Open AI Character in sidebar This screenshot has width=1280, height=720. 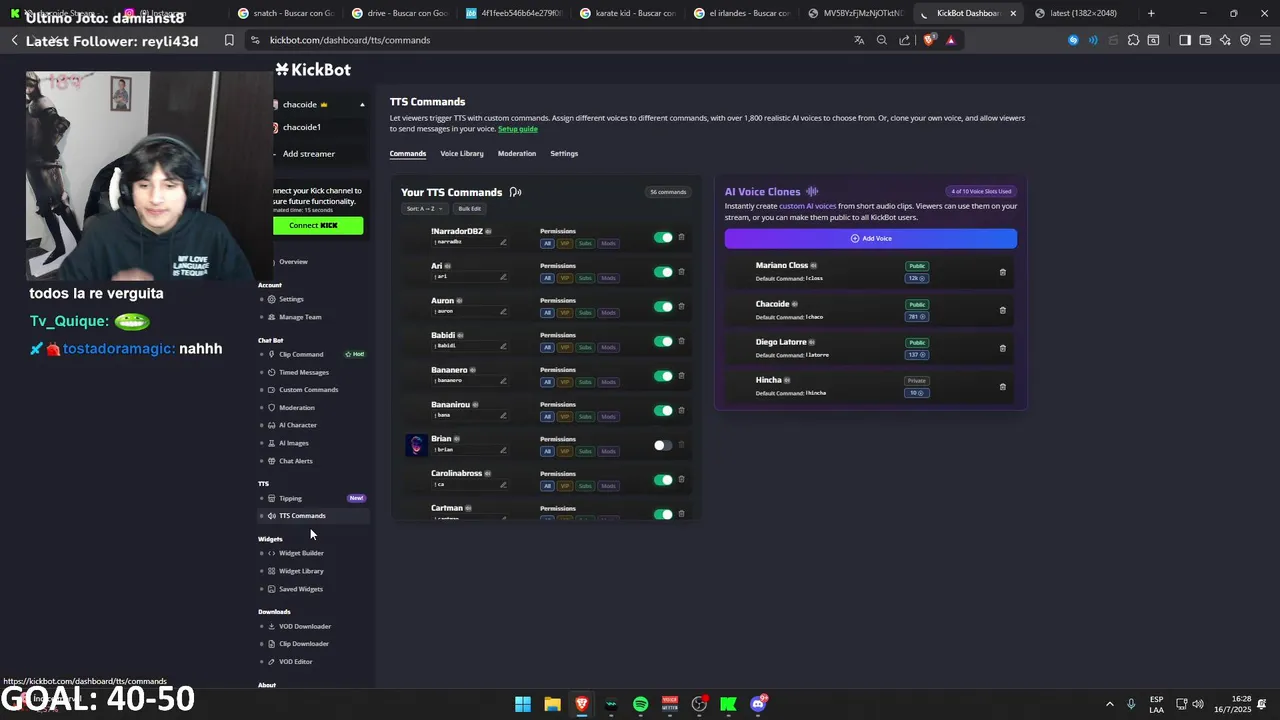click(x=297, y=425)
